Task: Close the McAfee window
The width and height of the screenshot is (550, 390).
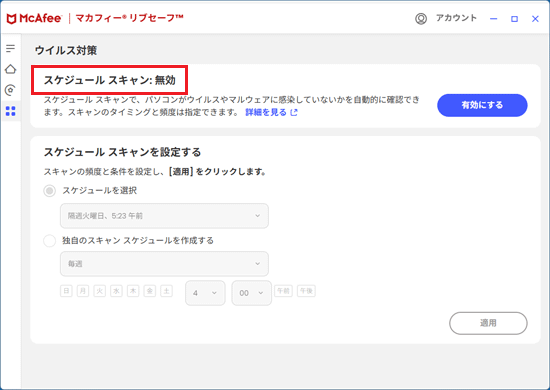Action: [x=535, y=19]
